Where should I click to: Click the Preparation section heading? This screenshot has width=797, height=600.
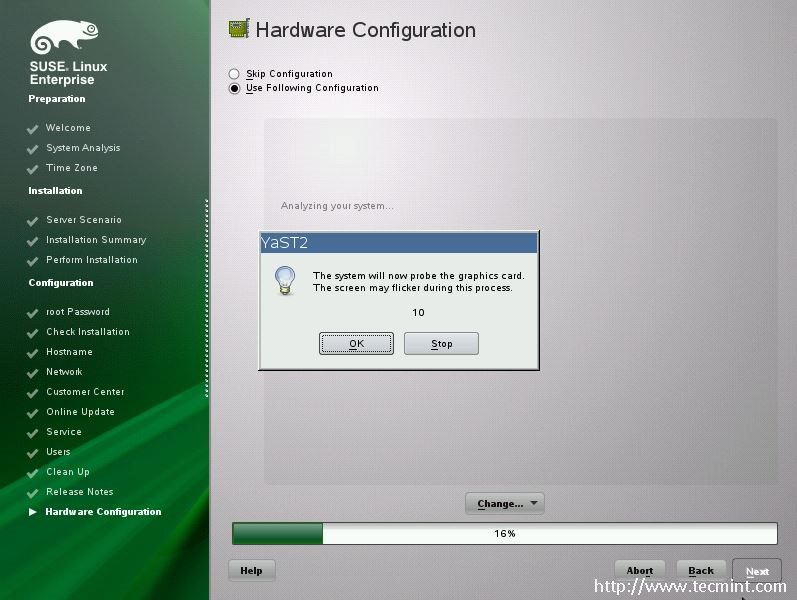(57, 99)
